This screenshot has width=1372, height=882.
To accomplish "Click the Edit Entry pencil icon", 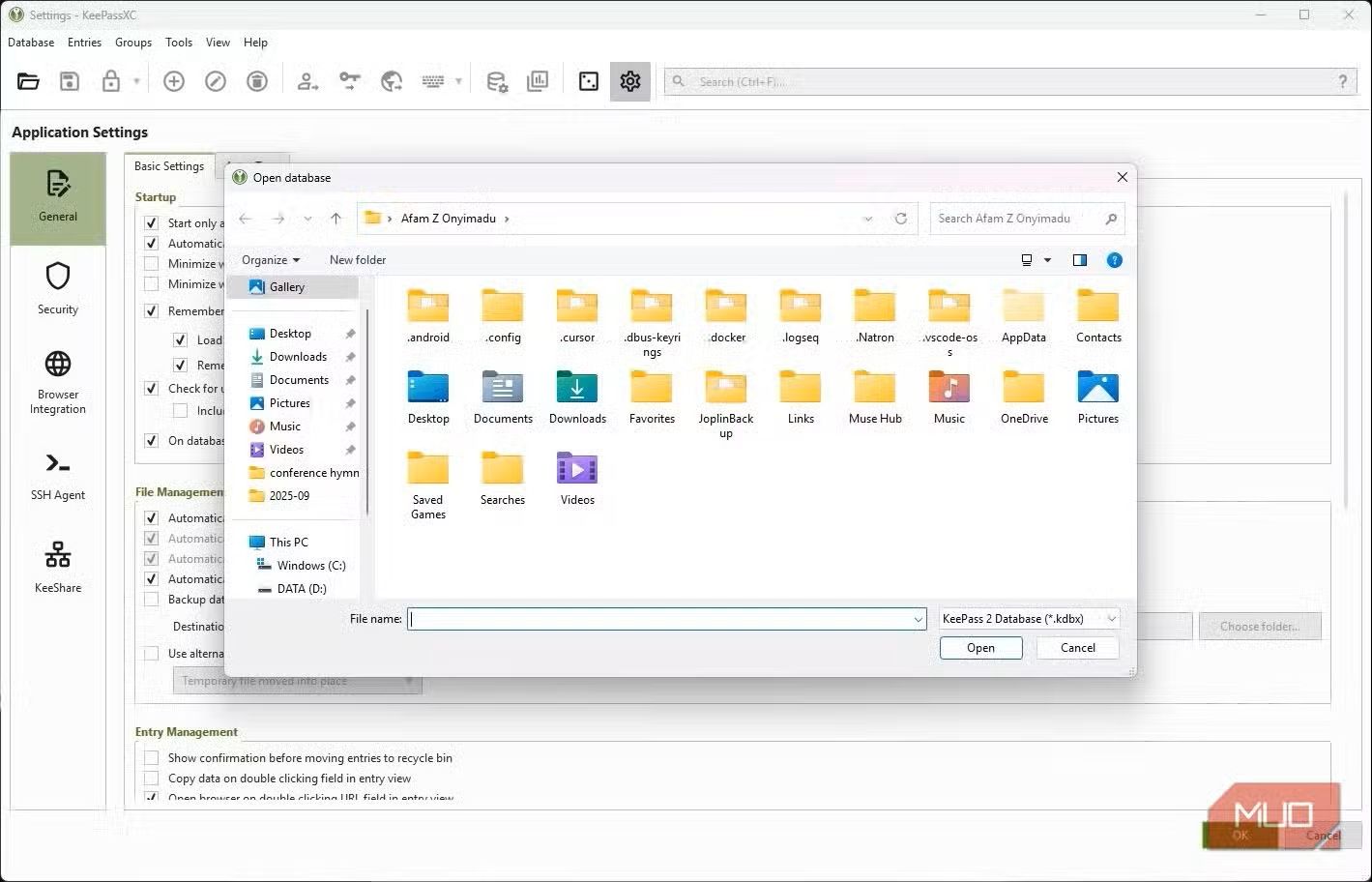I will click(x=216, y=81).
